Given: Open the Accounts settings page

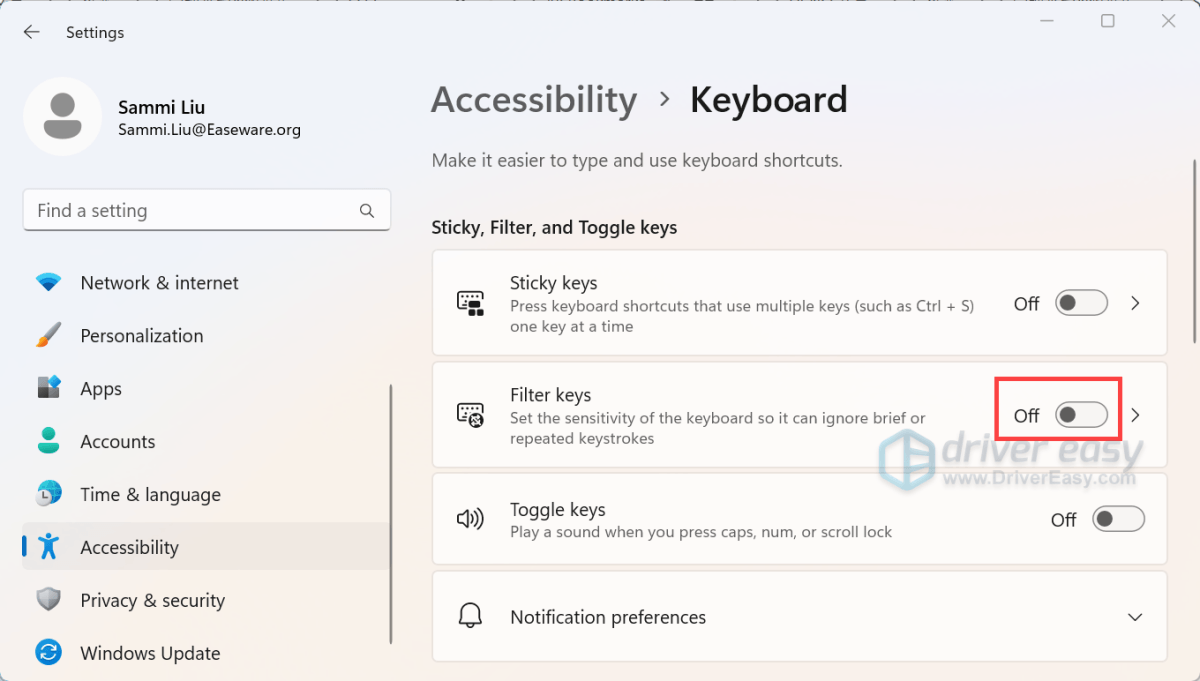Looking at the screenshot, I should coord(118,442).
